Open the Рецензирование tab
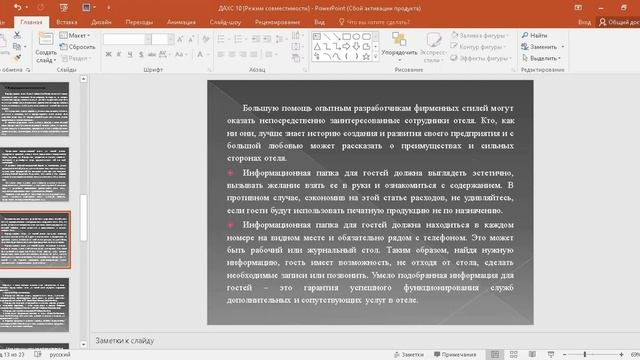The width and height of the screenshot is (640, 360). (277, 22)
